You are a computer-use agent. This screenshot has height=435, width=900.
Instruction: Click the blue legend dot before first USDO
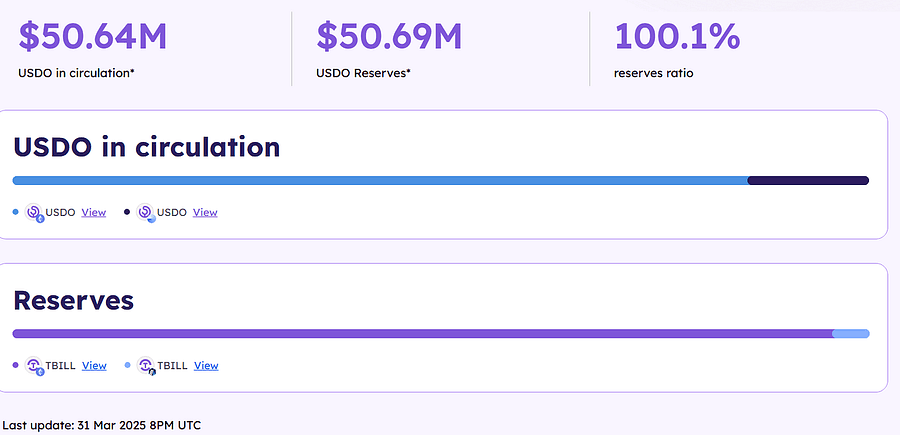(15, 212)
